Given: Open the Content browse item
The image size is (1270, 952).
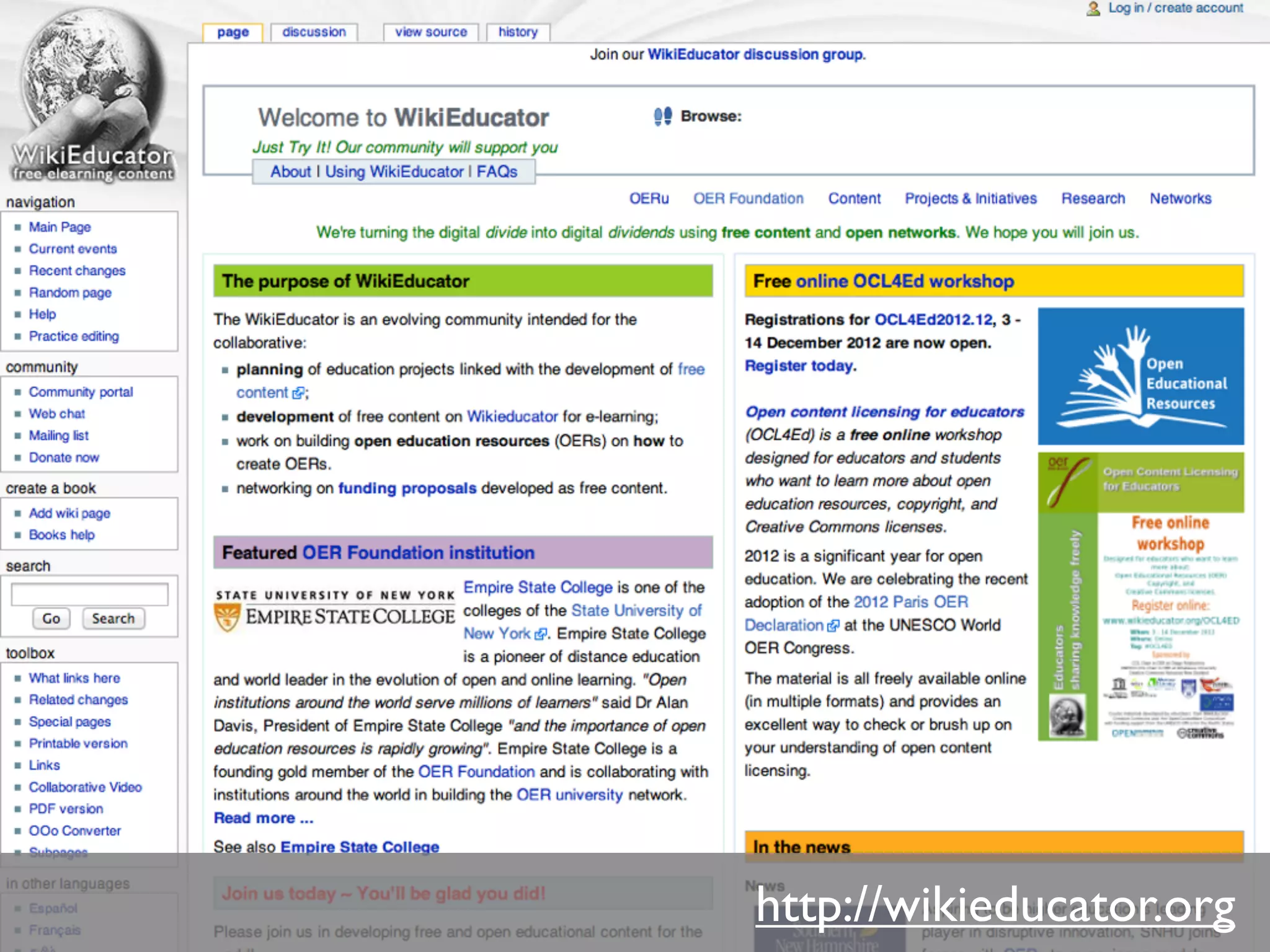Looking at the screenshot, I should [x=854, y=199].
